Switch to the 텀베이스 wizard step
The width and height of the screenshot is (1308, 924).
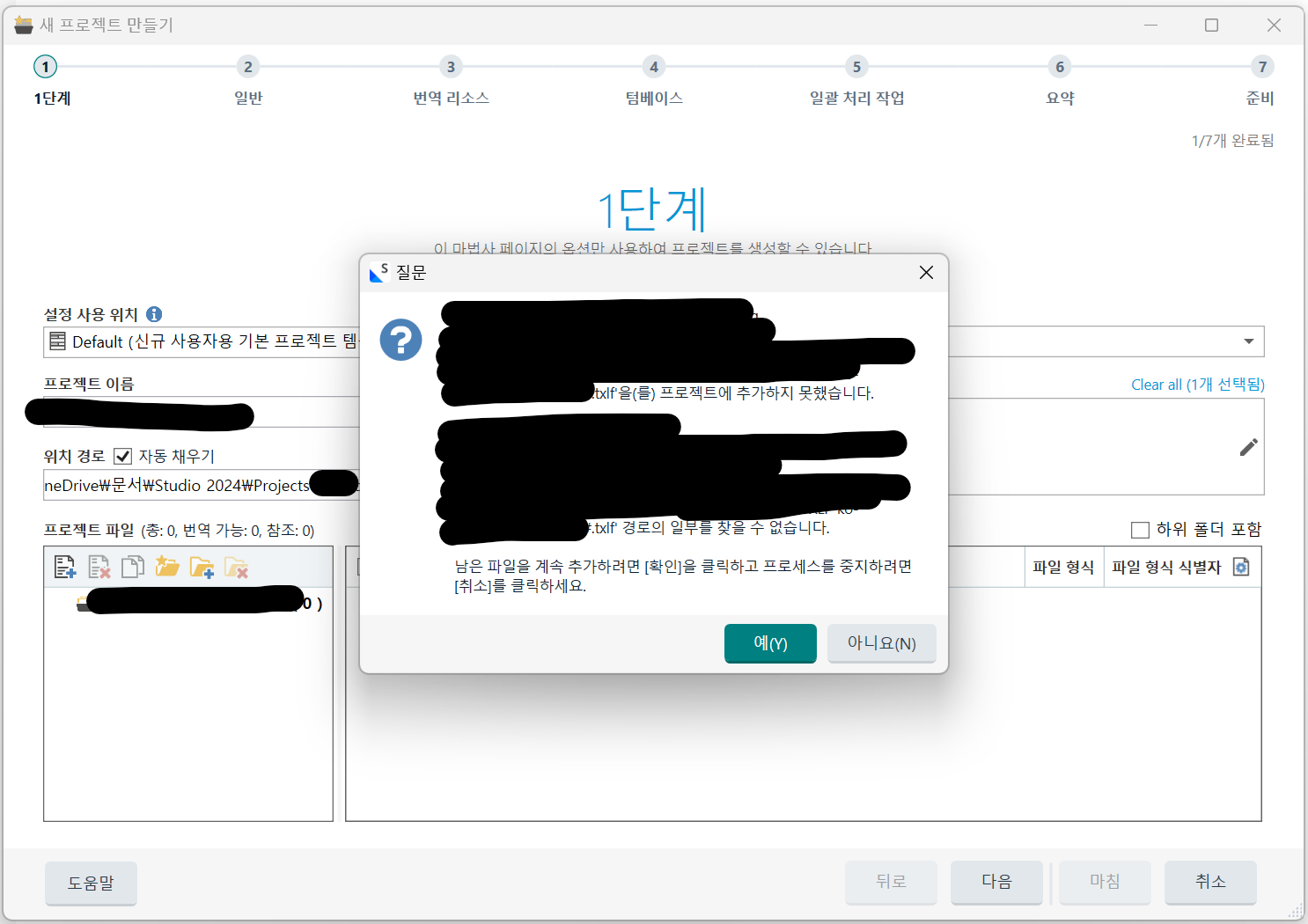coord(653,81)
